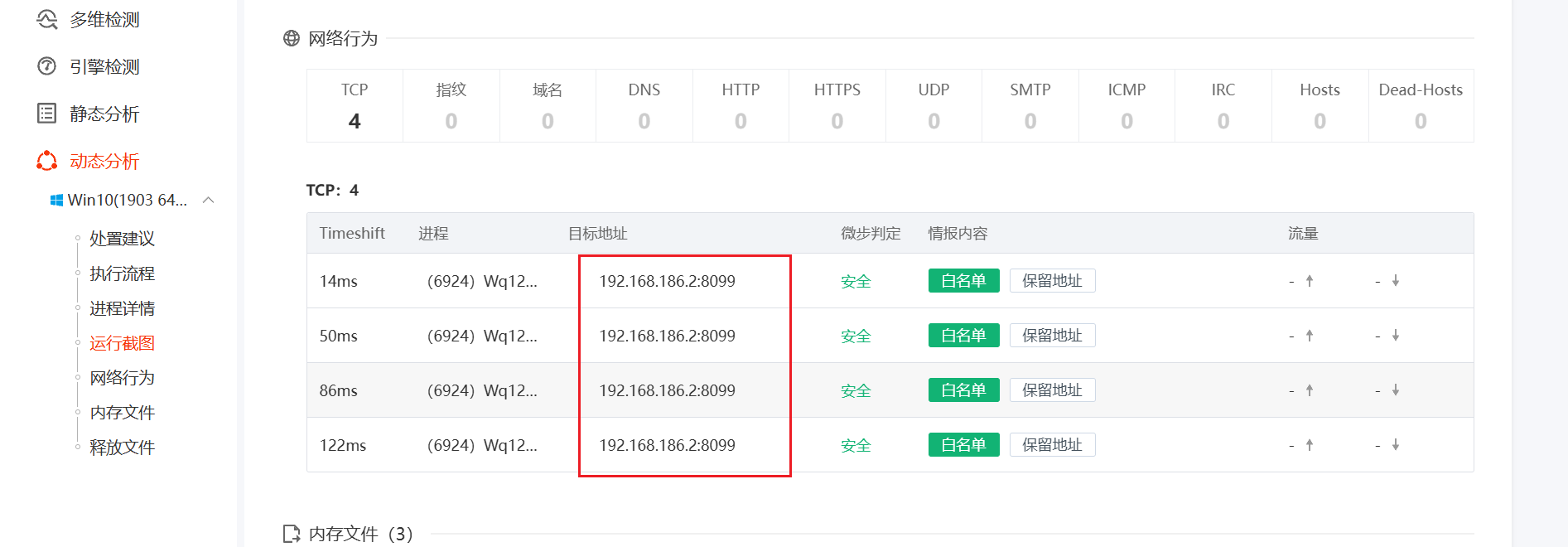Click the static analysis icon (静态分析)
The height and width of the screenshot is (547, 1568).
(47, 114)
